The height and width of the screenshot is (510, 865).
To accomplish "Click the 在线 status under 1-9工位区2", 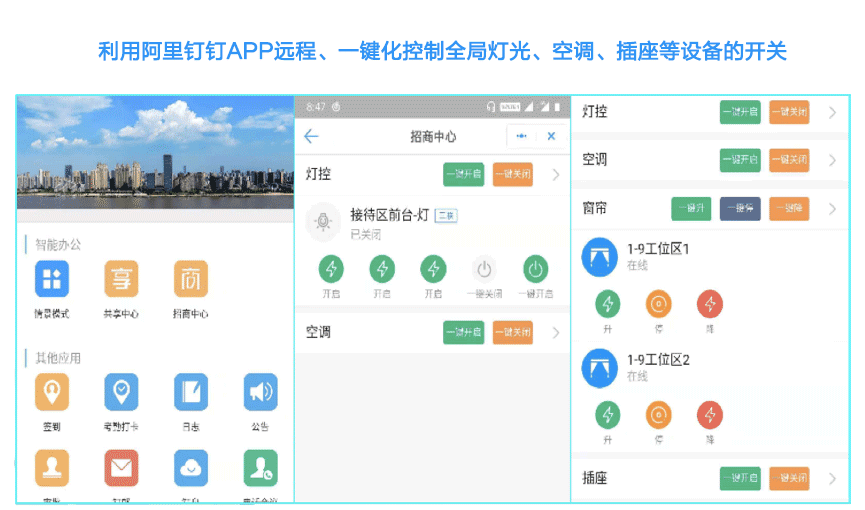I will point(637,376).
